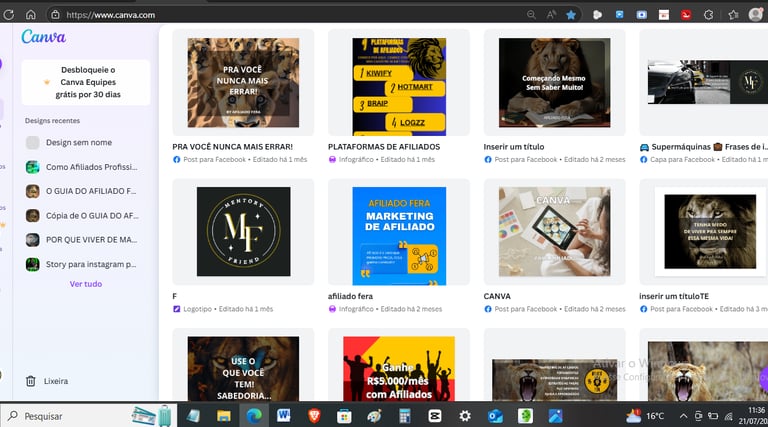The image size is (768, 427).
Task: Click the Lixeira trash can icon
Action: coord(30,380)
